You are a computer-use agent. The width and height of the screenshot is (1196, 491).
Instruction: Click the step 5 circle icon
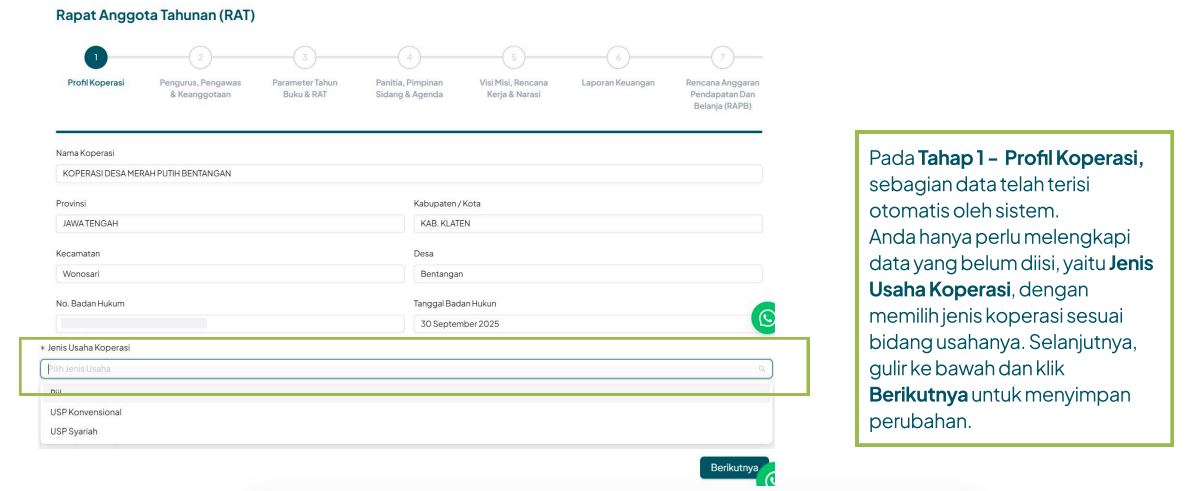point(513,57)
